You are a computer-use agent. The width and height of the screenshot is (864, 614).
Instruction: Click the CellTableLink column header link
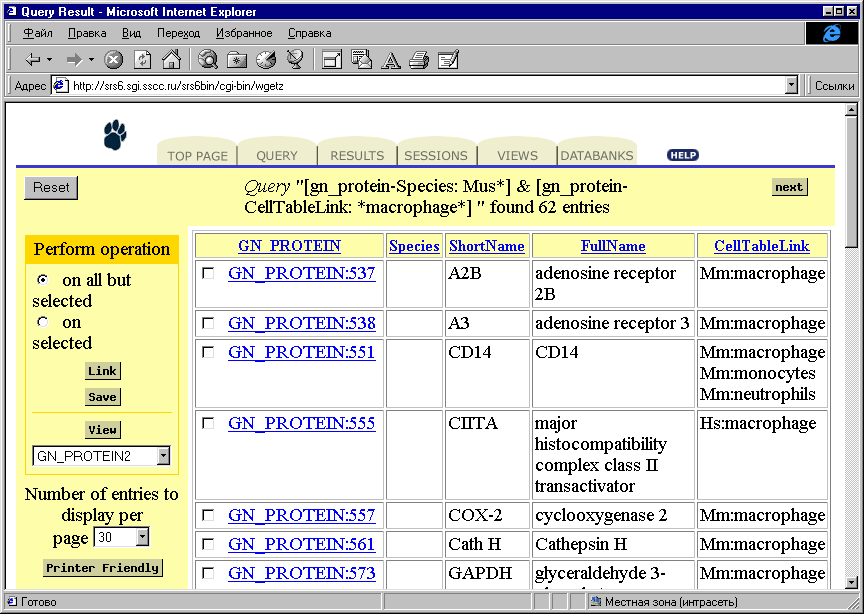pyautogui.click(x=762, y=246)
